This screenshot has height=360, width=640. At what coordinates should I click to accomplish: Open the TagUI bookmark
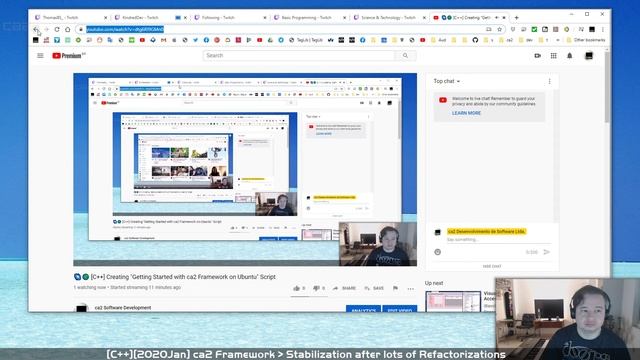306,40
